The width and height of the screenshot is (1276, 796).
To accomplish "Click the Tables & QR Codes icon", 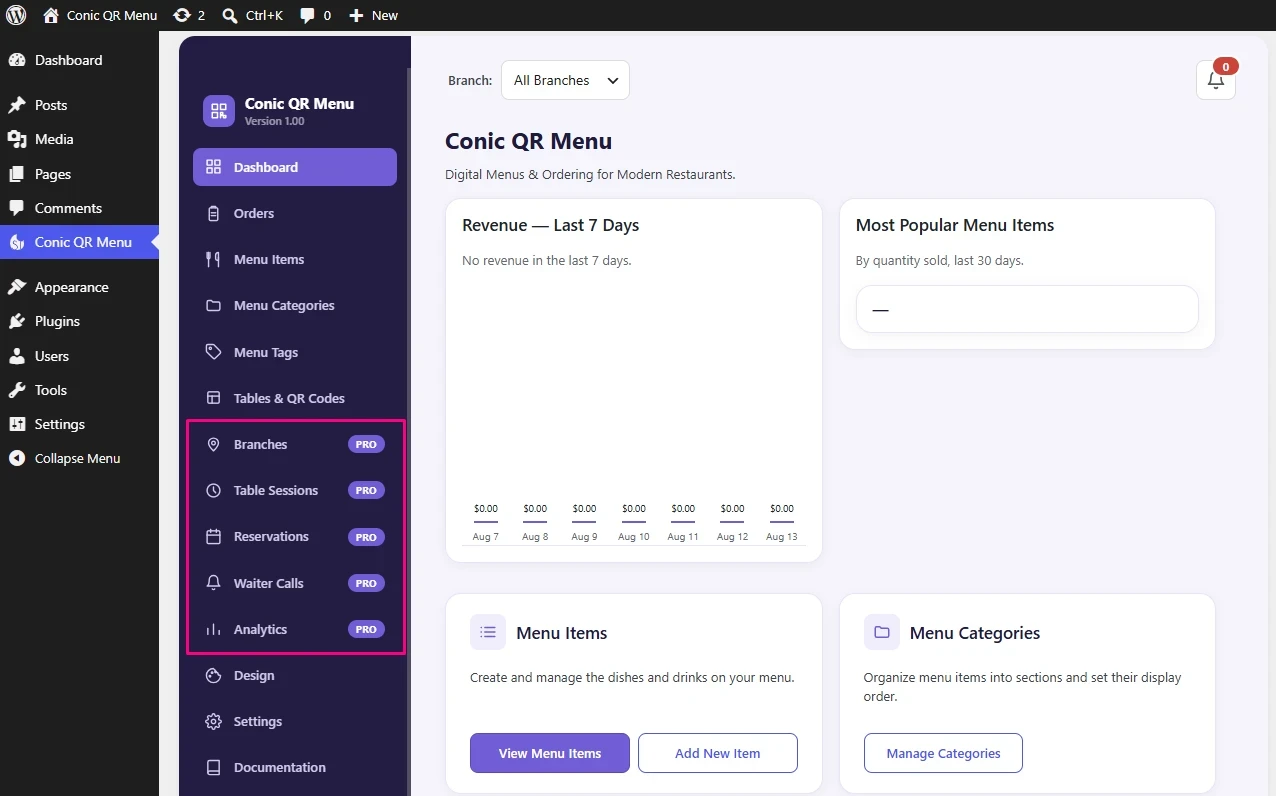I will click(213, 398).
